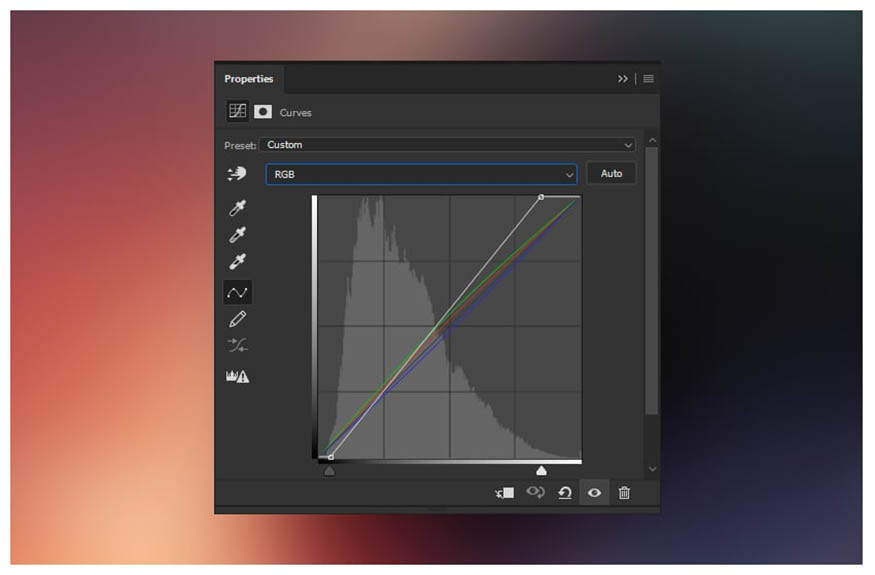Click the Preset label text
The width and height of the screenshot is (875, 575).
(240, 146)
